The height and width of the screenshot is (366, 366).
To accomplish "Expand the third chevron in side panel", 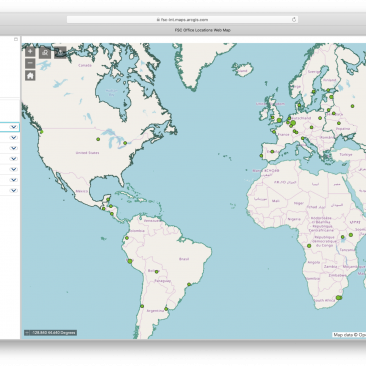I will (x=13, y=148).
